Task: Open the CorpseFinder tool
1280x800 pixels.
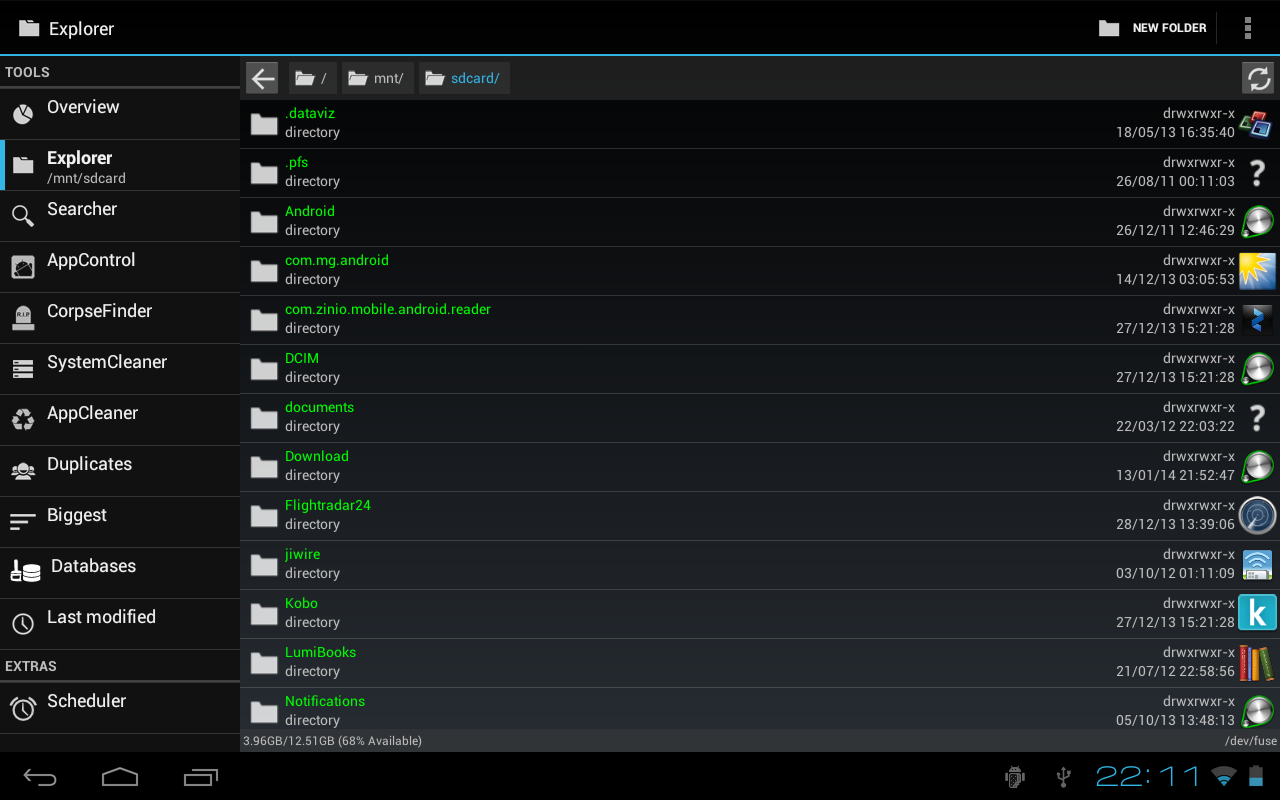Action: pyautogui.click(x=120, y=317)
